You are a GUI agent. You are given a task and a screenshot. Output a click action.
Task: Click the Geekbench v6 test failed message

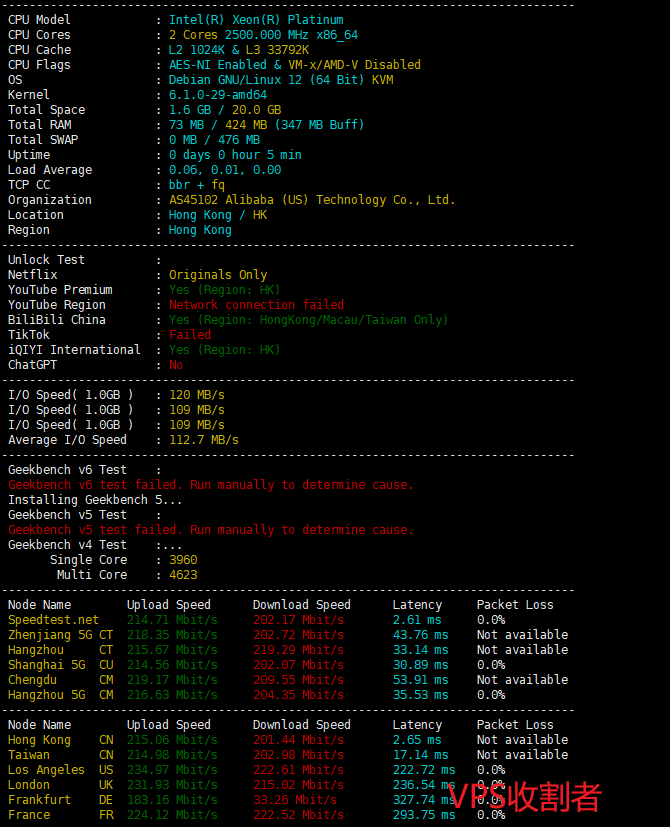[210, 485]
